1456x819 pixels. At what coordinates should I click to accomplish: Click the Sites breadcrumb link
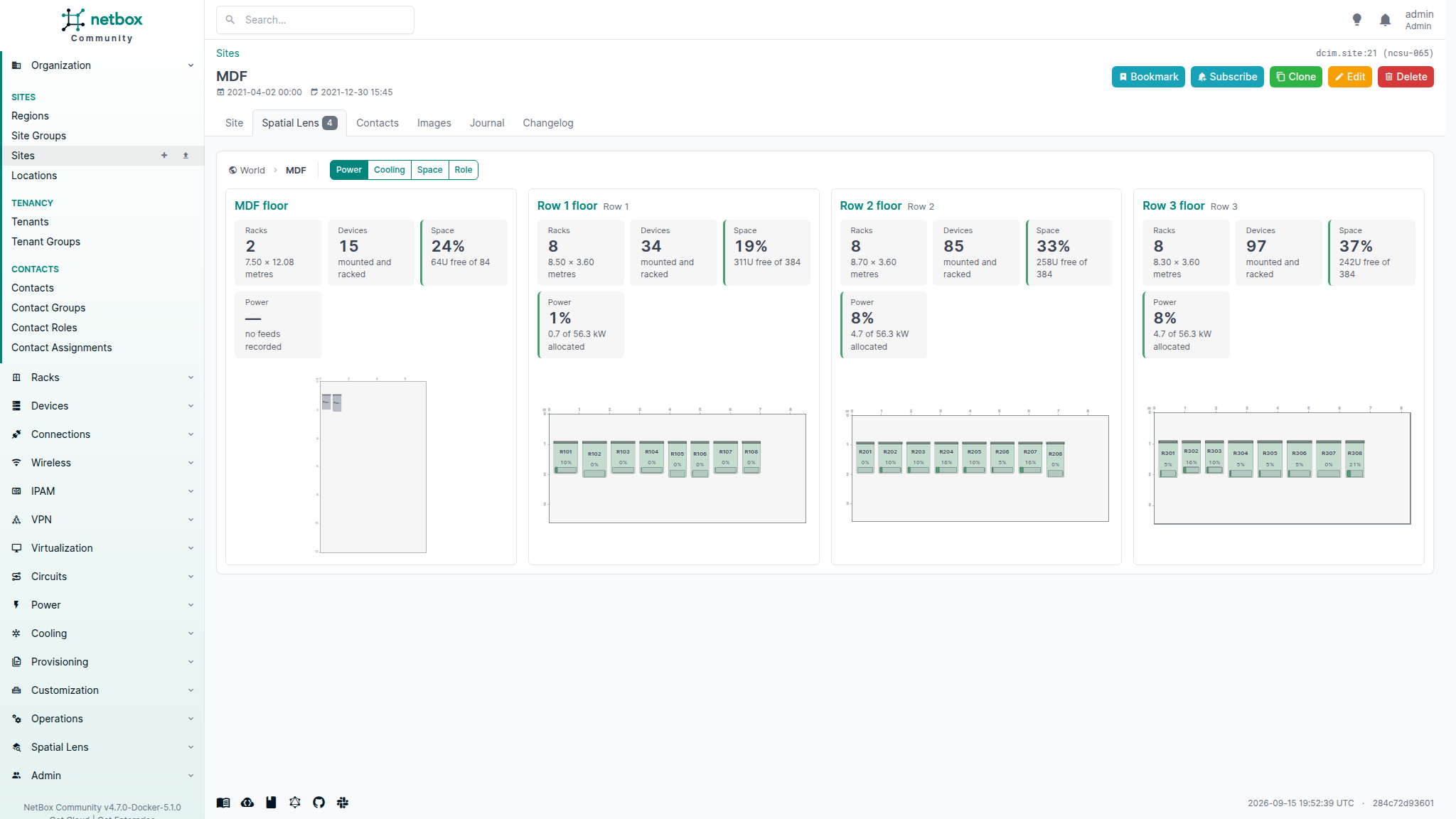[227, 53]
